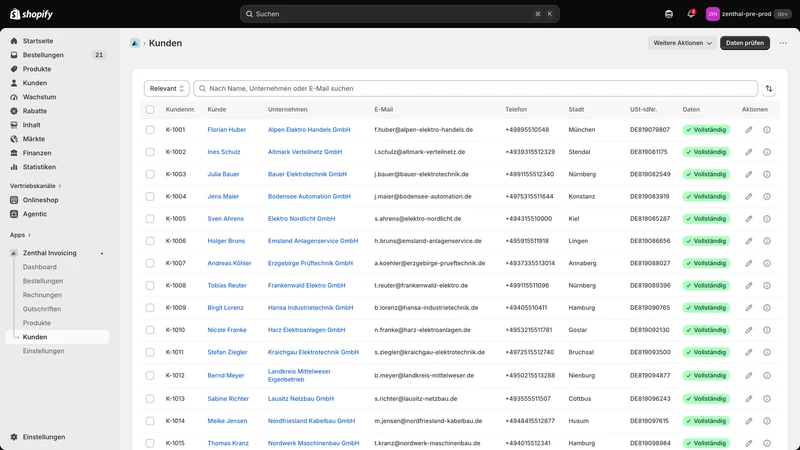The height and width of the screenshot is (450, 800).
Task: Click the Einstellungen gear at sidebar bottom
Action: (x=14, y=437)
